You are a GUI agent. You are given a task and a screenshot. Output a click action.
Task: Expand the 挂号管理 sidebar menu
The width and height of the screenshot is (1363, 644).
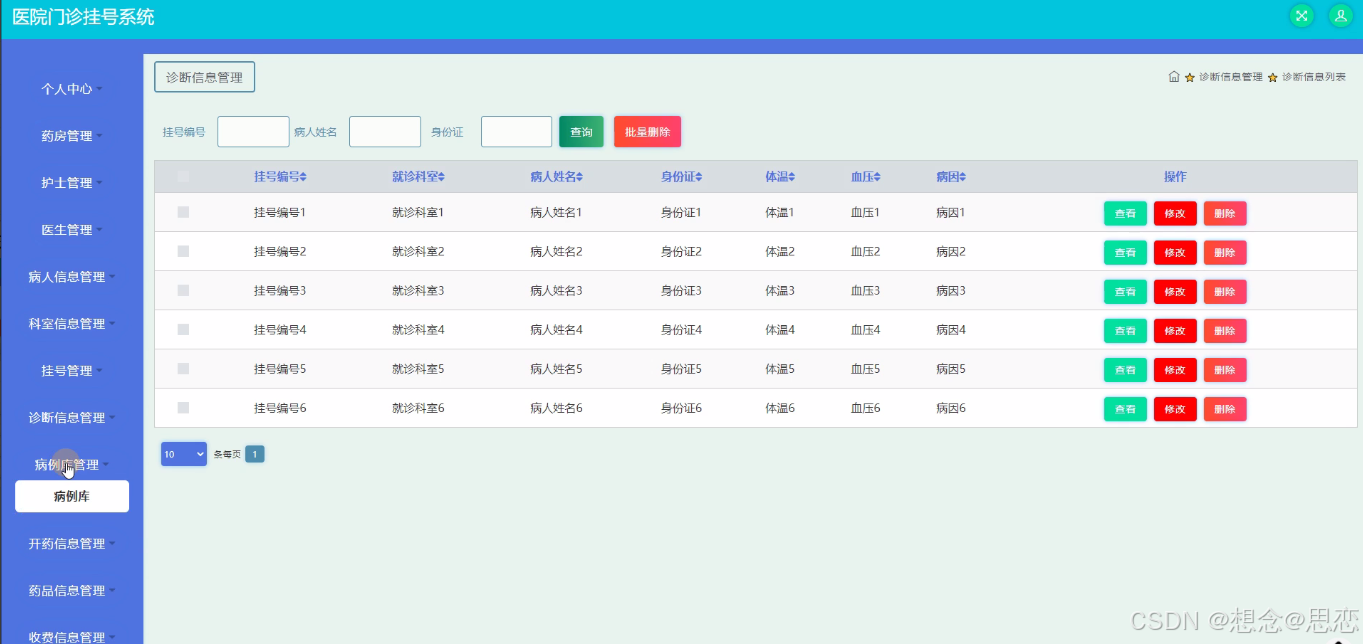point(71,371)
